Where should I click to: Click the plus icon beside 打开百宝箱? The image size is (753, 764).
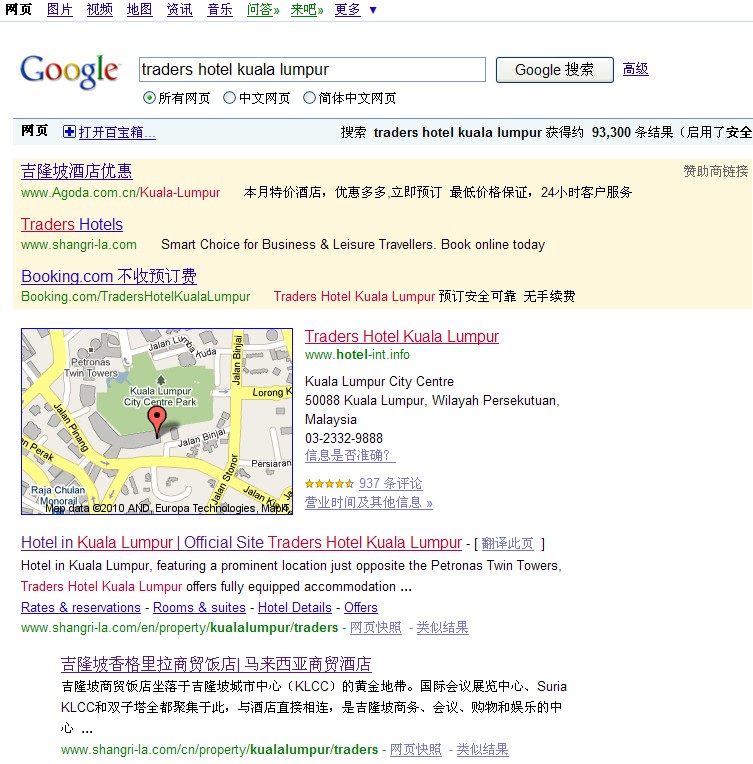[x=69, y=132]
